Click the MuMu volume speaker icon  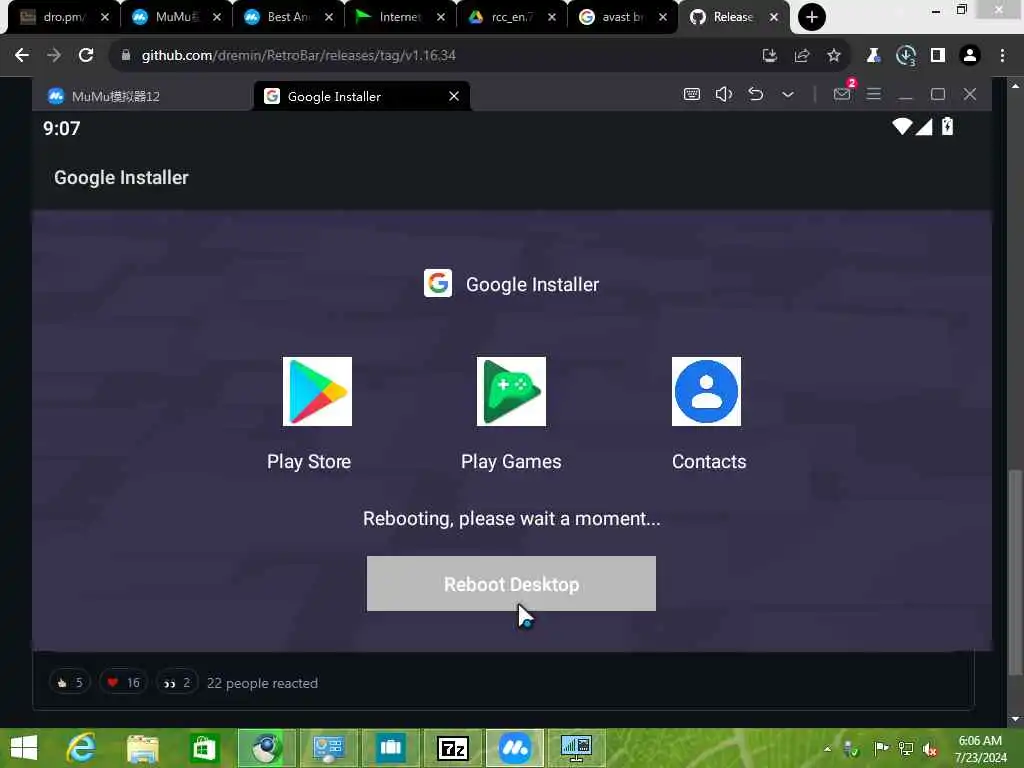(x=724, y=94)
